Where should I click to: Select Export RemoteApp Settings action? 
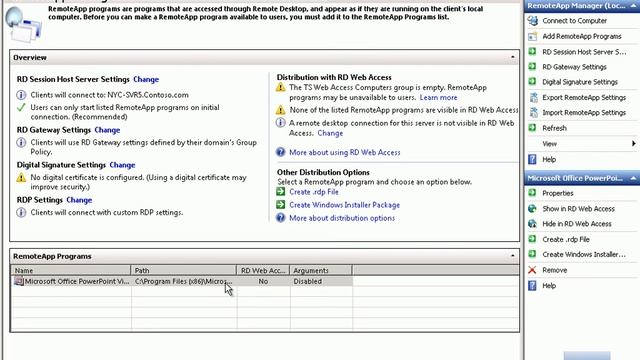(x=584, y=97)
